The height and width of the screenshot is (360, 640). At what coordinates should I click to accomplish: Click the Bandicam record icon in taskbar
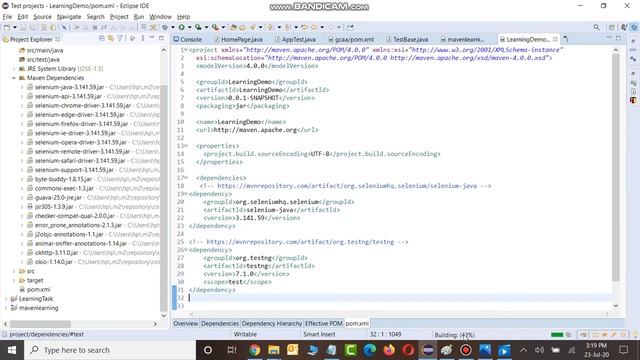point(466,350)
